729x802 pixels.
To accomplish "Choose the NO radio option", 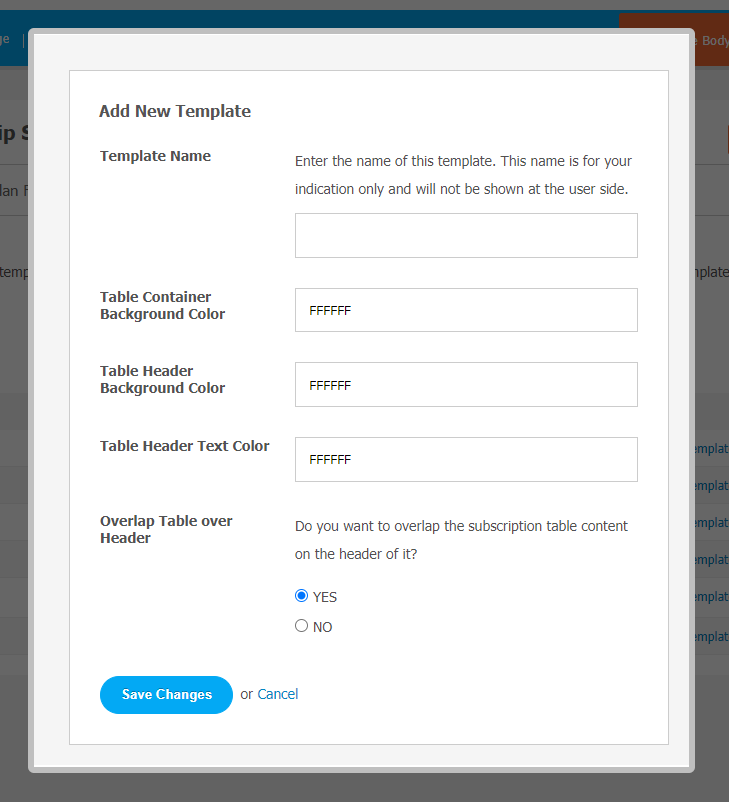I will pyautogui.click(x=301, y=626).
